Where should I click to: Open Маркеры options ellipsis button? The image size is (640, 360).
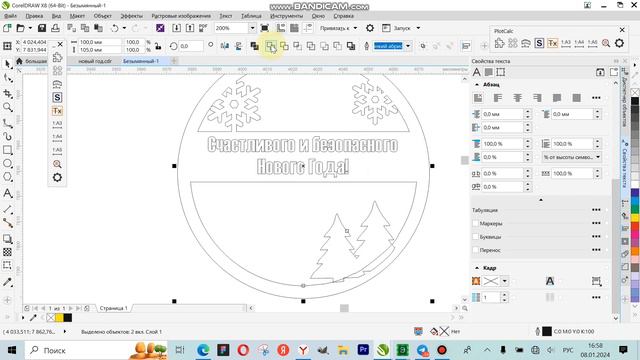(596, 223)
